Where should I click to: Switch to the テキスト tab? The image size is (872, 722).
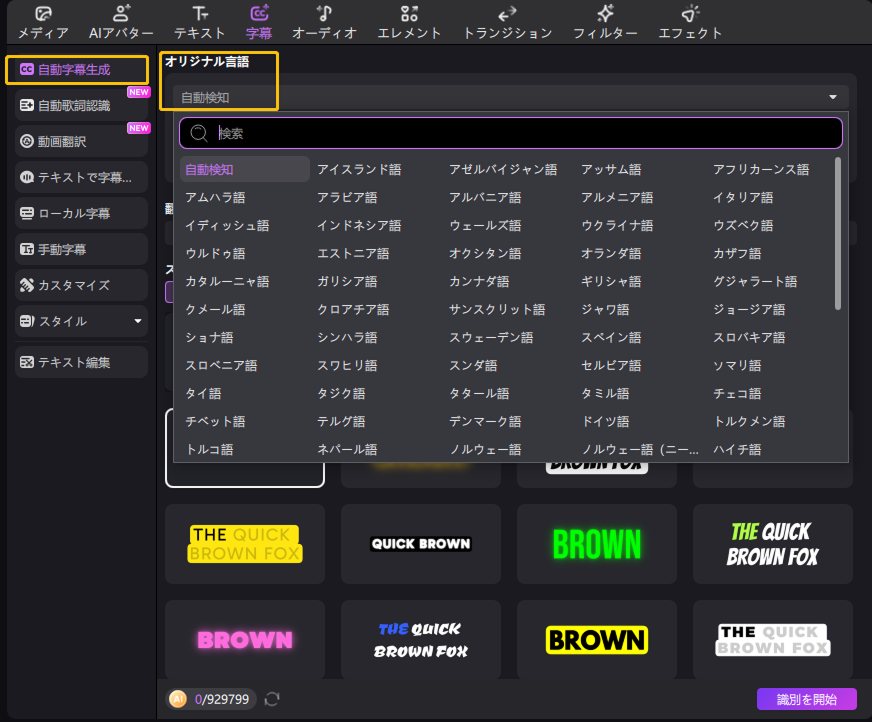(200, 22)
